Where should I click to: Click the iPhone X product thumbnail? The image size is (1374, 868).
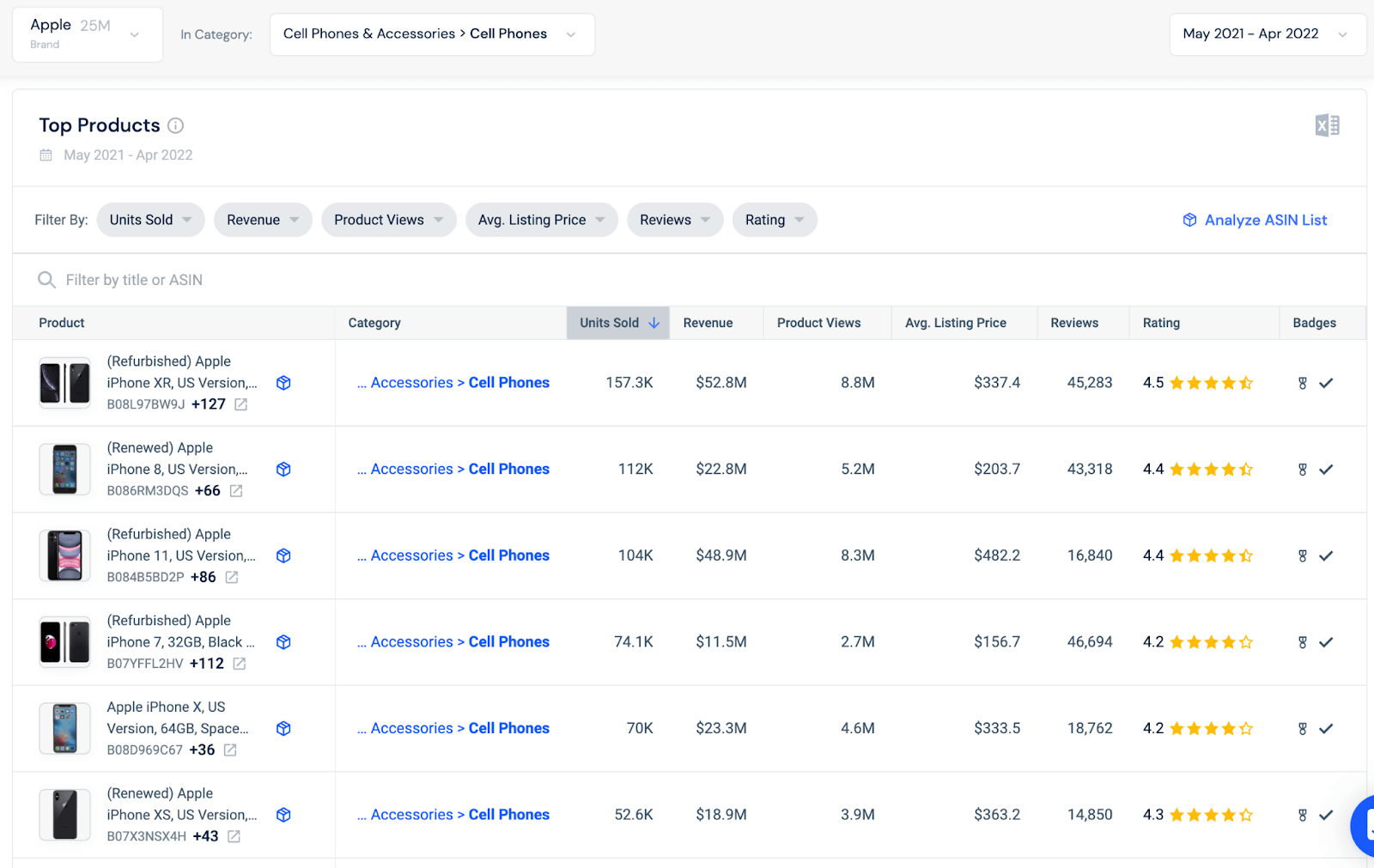click(x=65, y=728)
